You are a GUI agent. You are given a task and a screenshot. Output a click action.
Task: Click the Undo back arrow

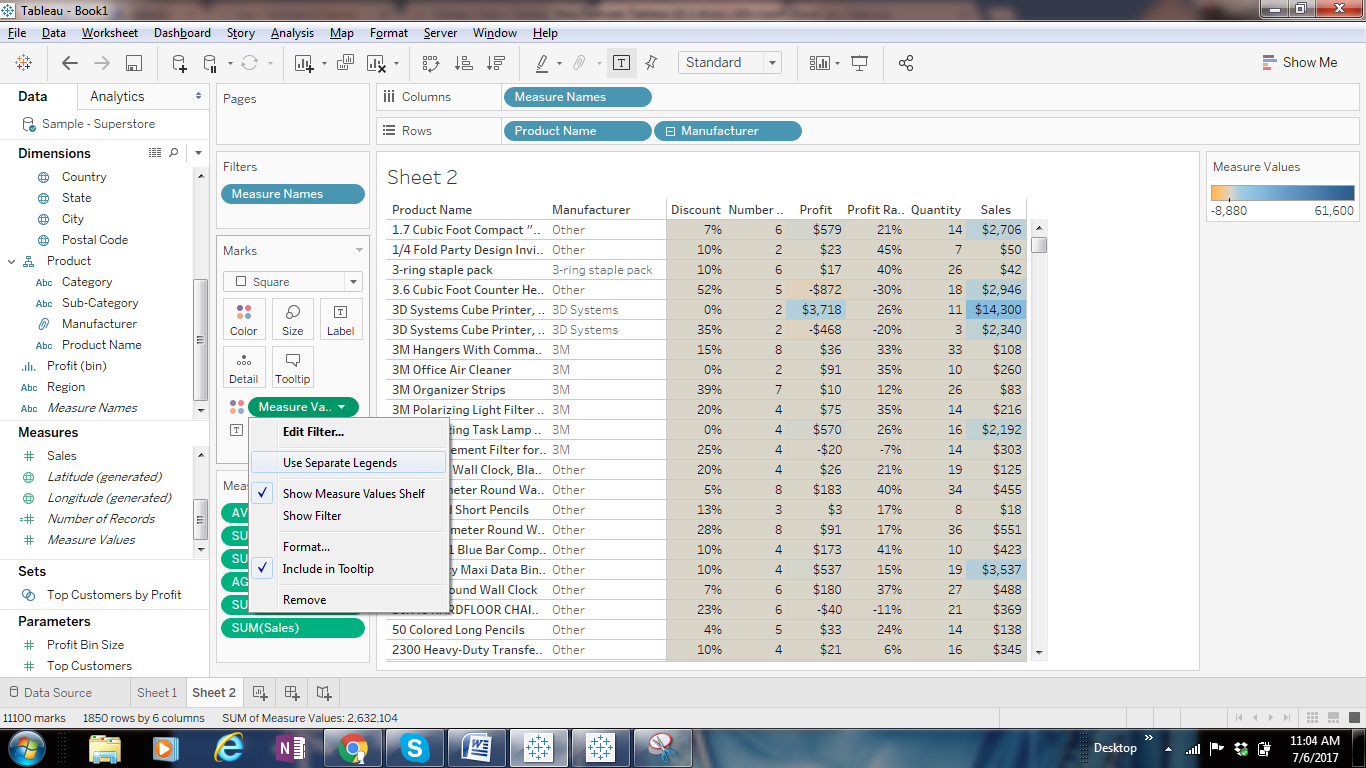click(70, 62)
